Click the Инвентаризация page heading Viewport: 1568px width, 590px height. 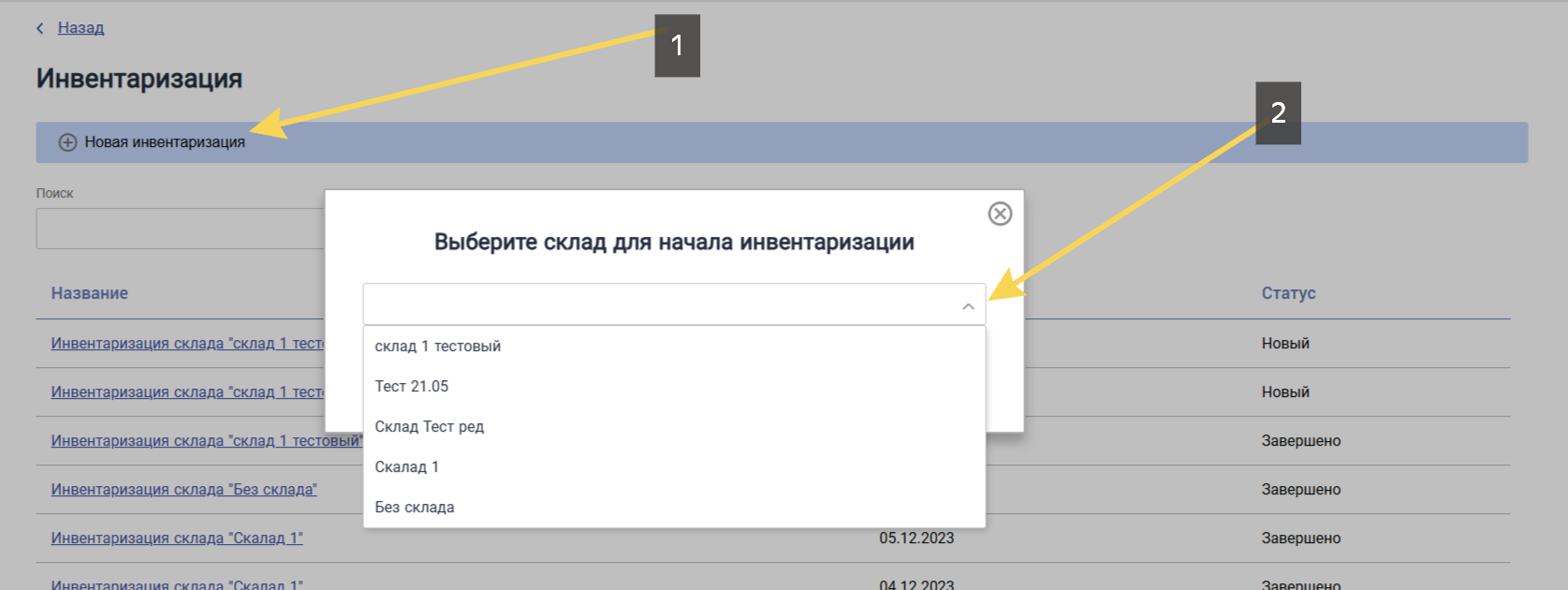click(x=139, y=79)
